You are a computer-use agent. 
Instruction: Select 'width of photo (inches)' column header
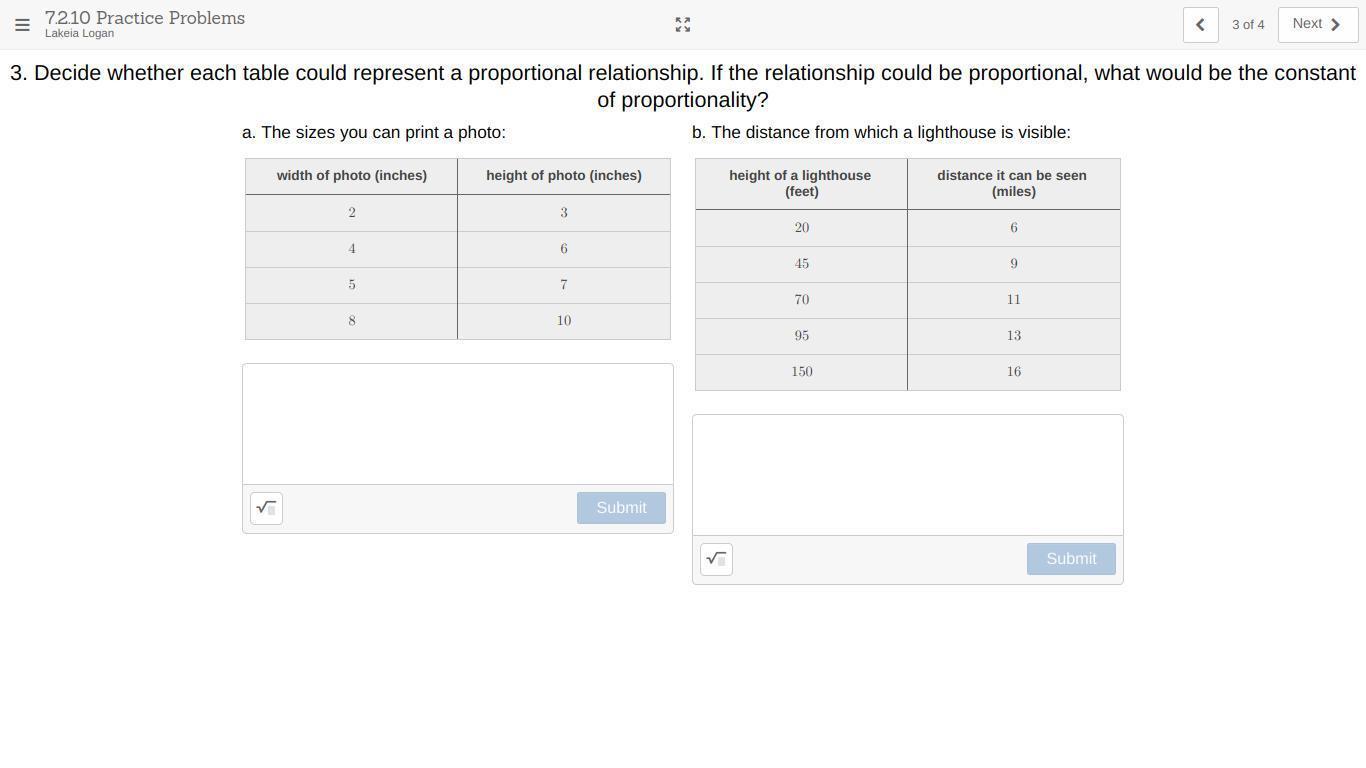(x=352, y=176)
